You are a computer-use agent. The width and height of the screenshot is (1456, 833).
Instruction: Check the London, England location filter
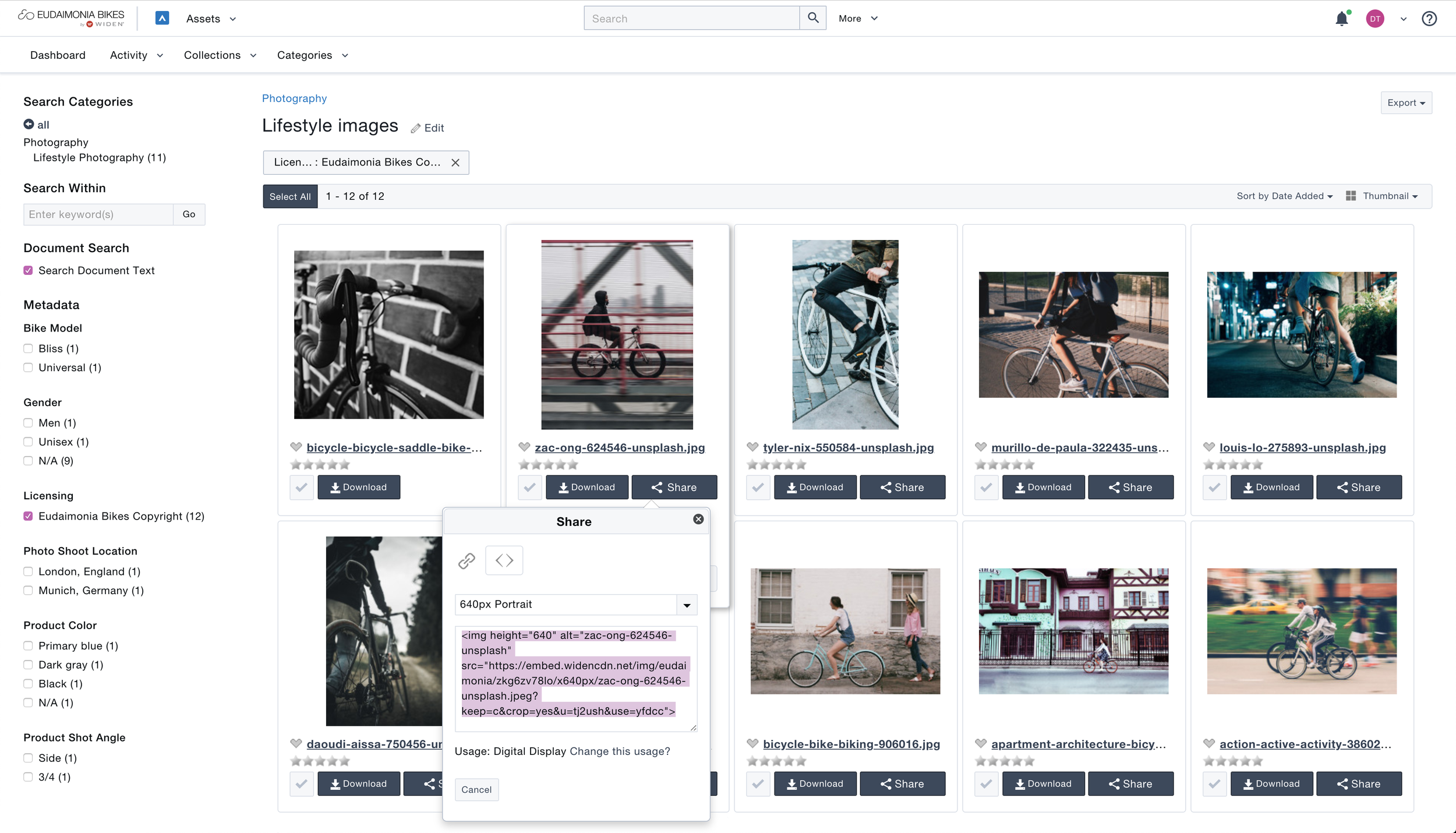[x=28, y=571]
